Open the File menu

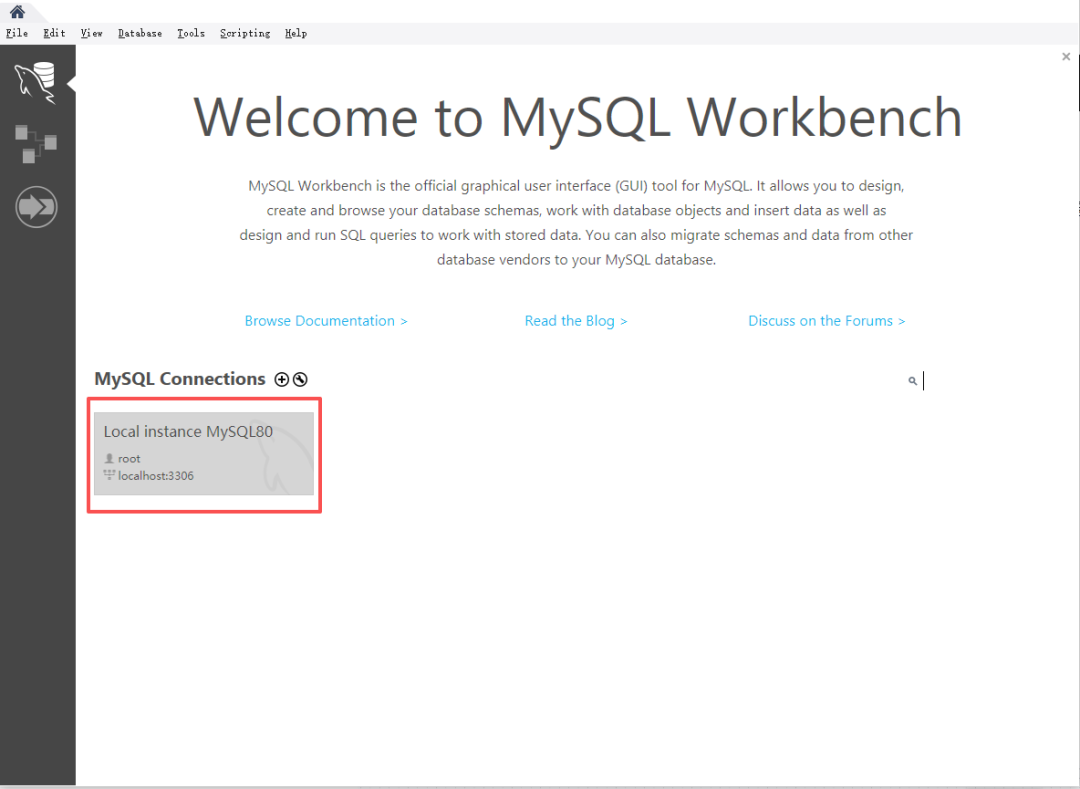[x=17, y=33]
